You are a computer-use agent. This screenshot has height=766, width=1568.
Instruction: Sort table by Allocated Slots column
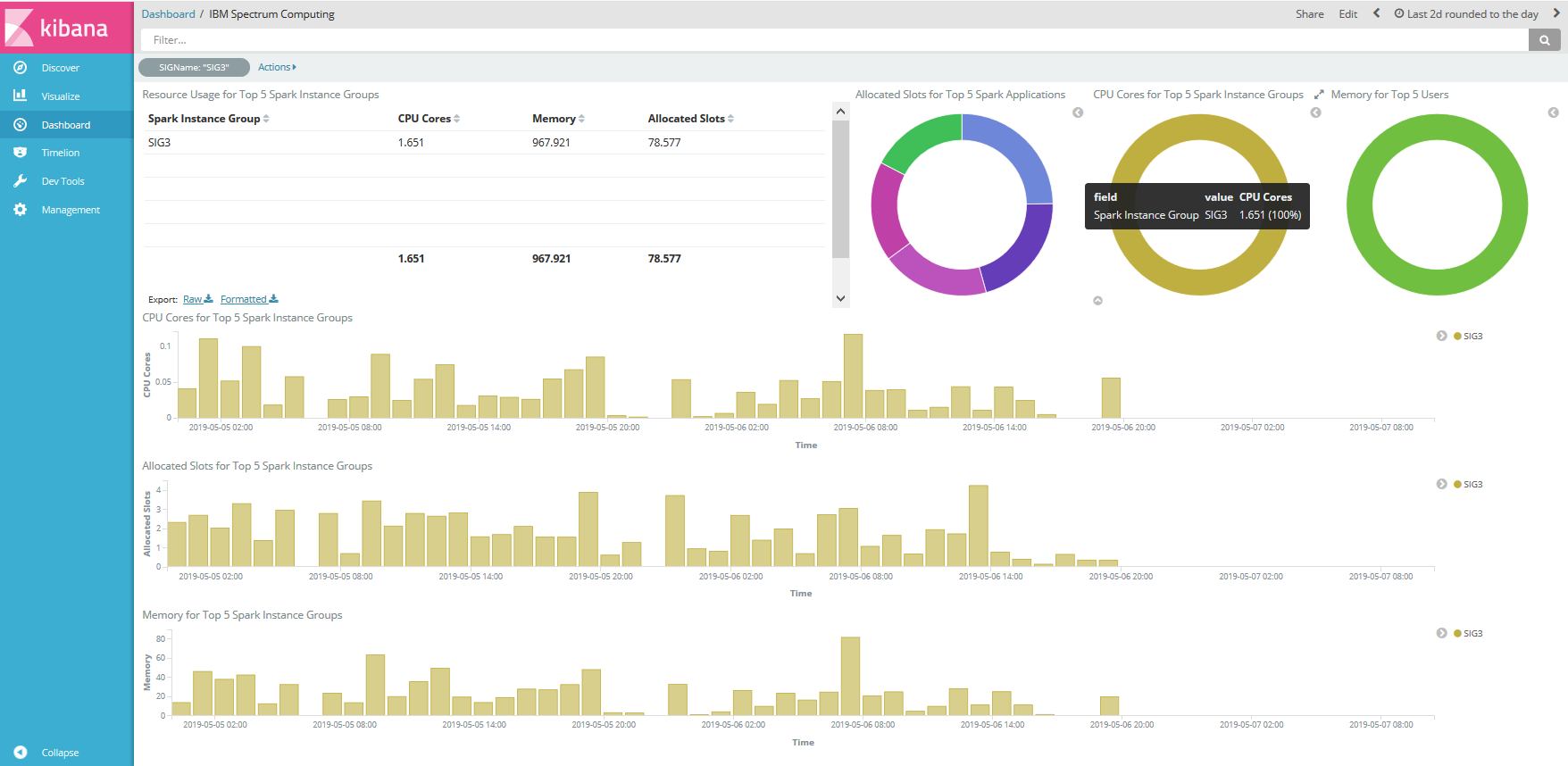point(690,119)
